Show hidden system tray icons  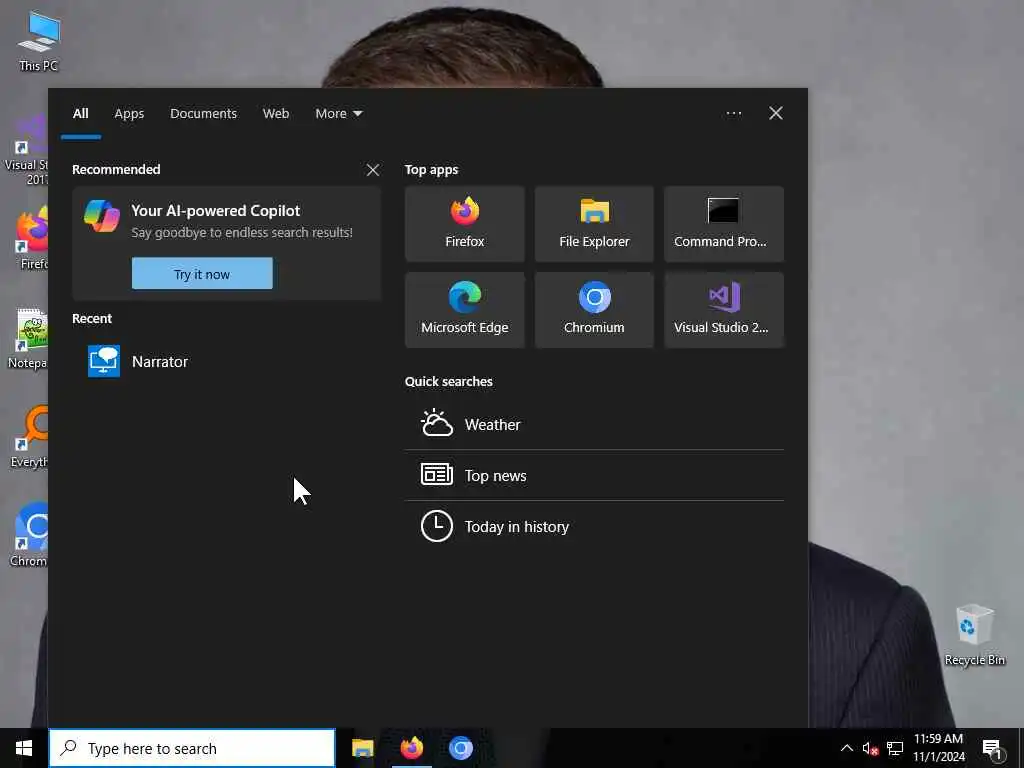(846, 748)
